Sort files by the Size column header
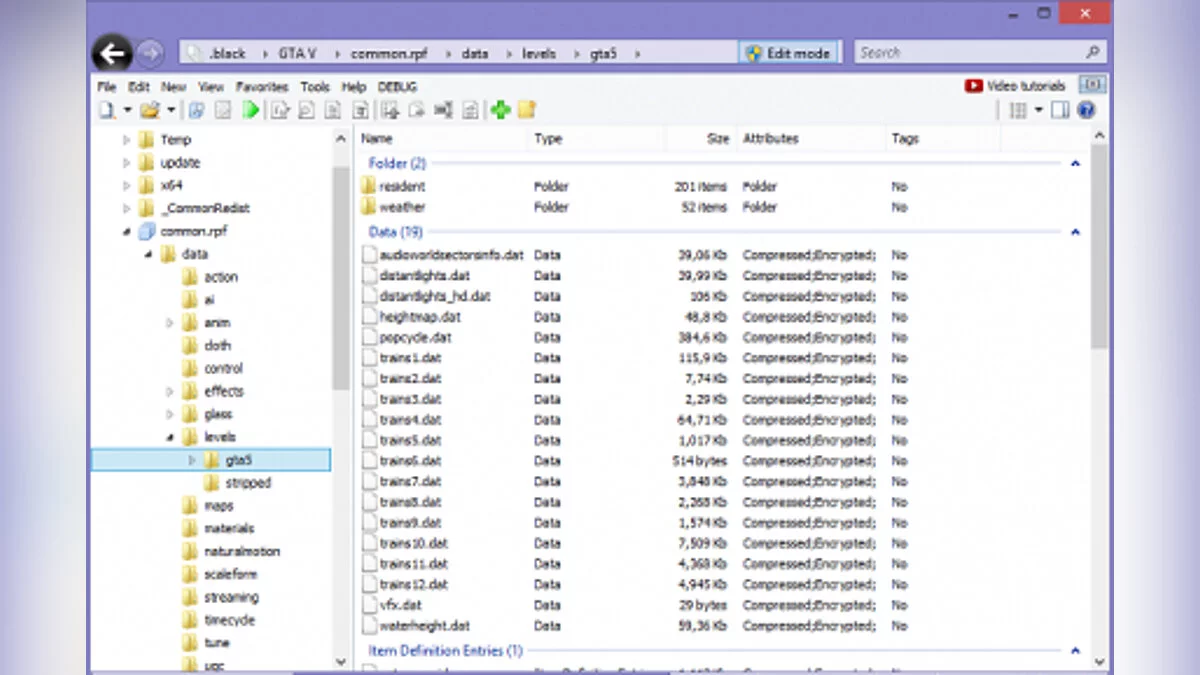Image resolution: width=1200 pixels, height=675 pixels. pyautogui.click(x=717, y=139)
